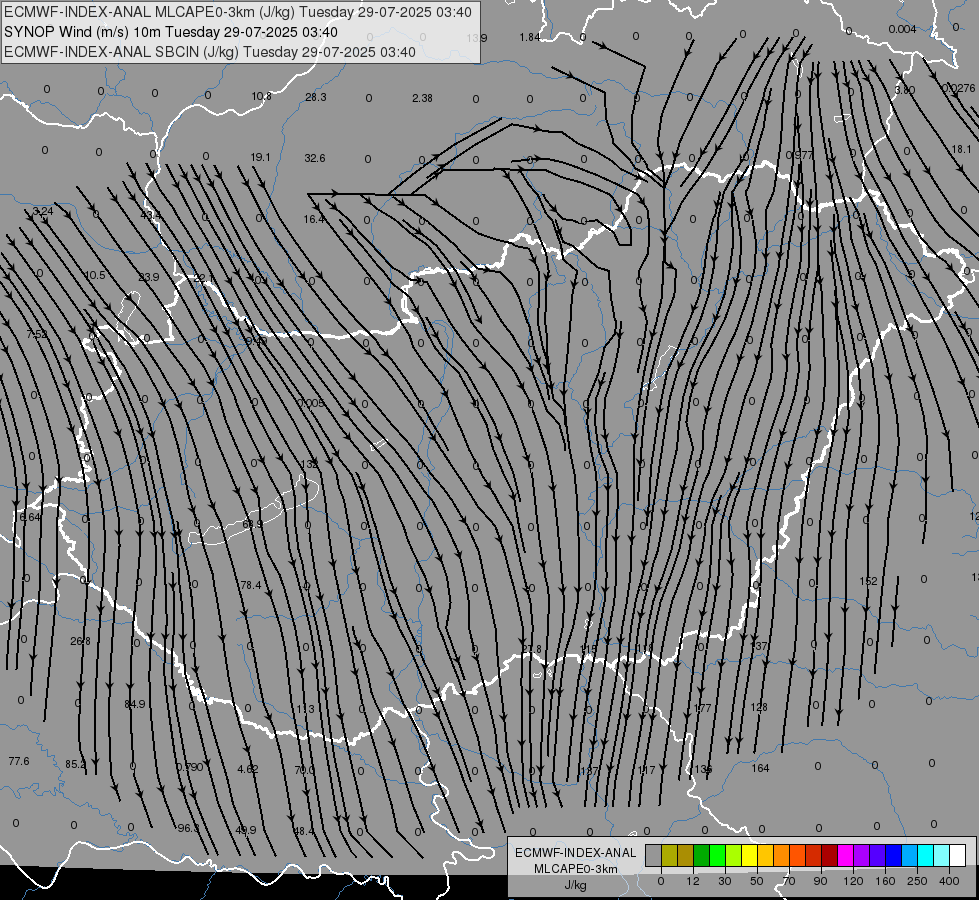
Task: Click the map value 49.9
Action: click(246, 830)
